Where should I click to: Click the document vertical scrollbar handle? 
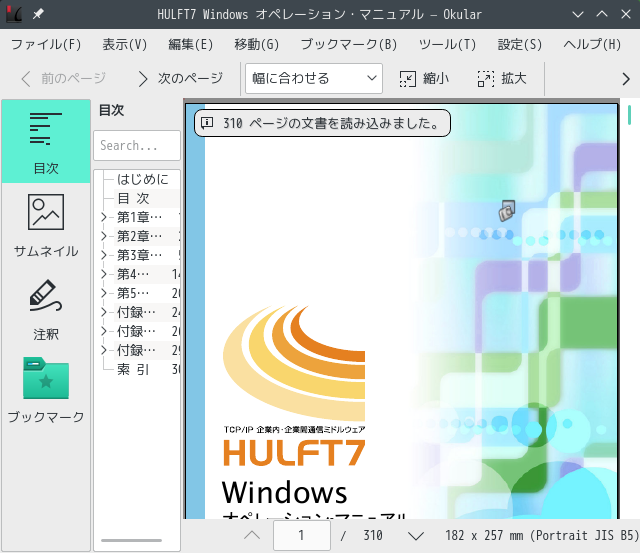click(629, 115)
